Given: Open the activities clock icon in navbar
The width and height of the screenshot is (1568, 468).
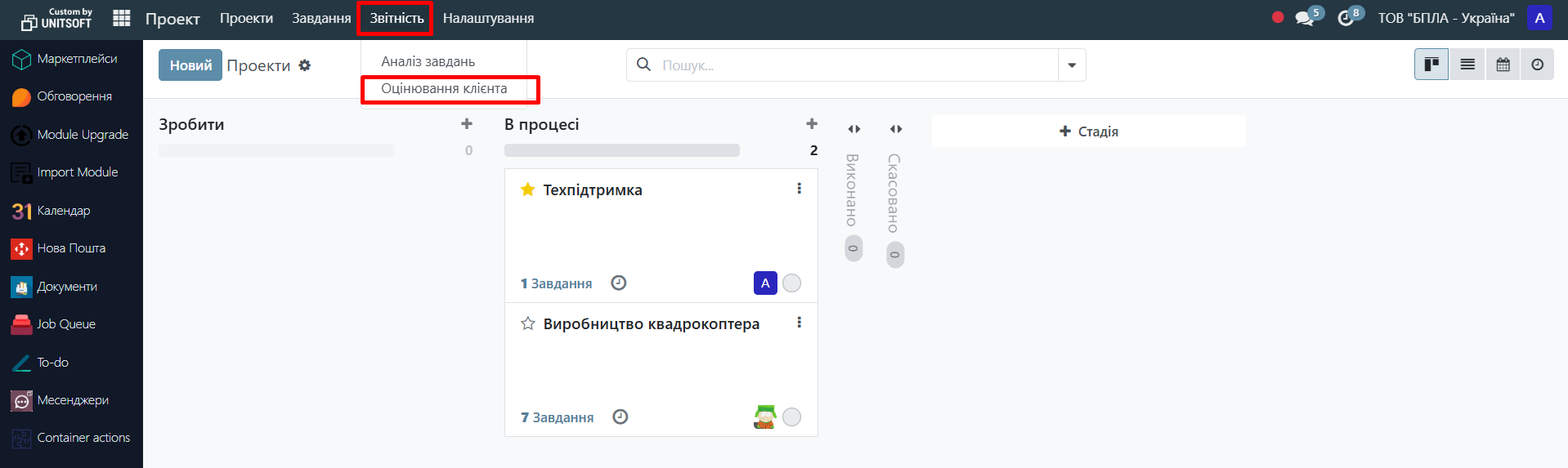Looking at the screenshot, I should point(1346,18).
